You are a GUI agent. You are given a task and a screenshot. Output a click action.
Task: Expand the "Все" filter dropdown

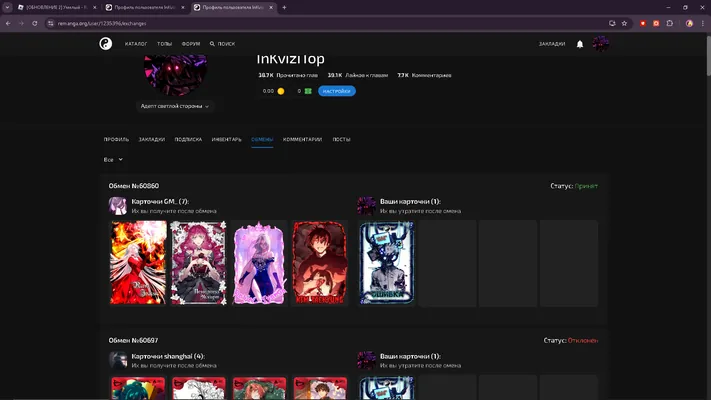[x=113, y=160]
